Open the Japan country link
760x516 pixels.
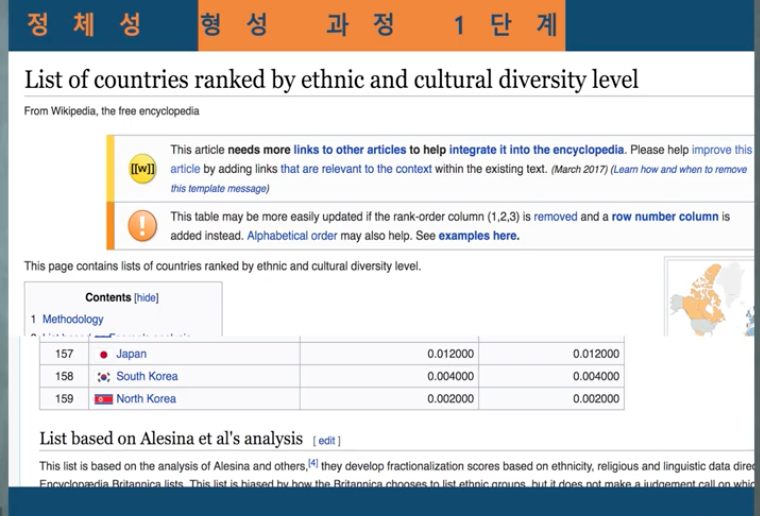[131, 354]
